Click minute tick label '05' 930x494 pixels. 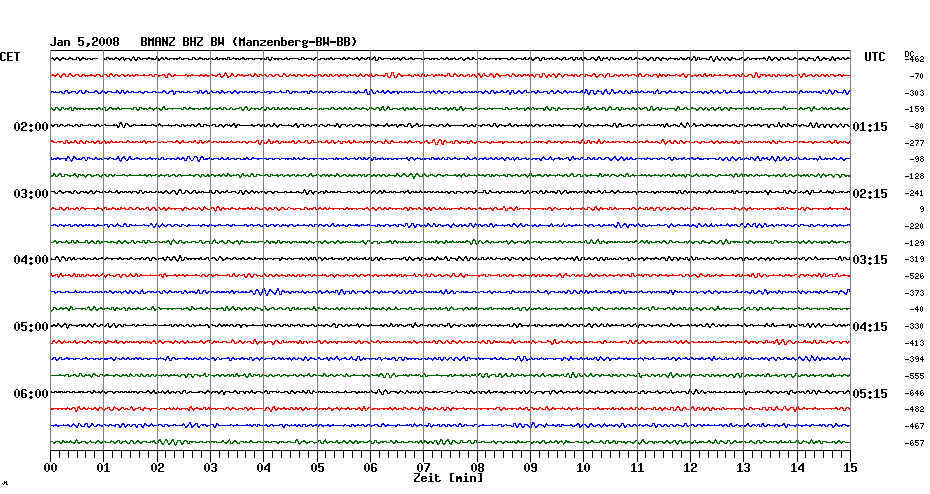(x=317, y=468)
